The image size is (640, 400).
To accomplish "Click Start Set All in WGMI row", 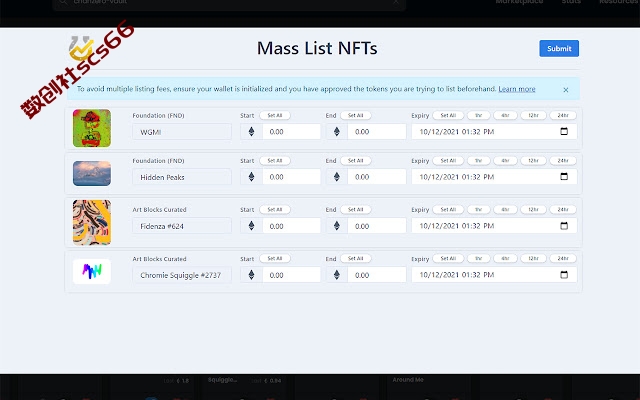I will point(275,116).
